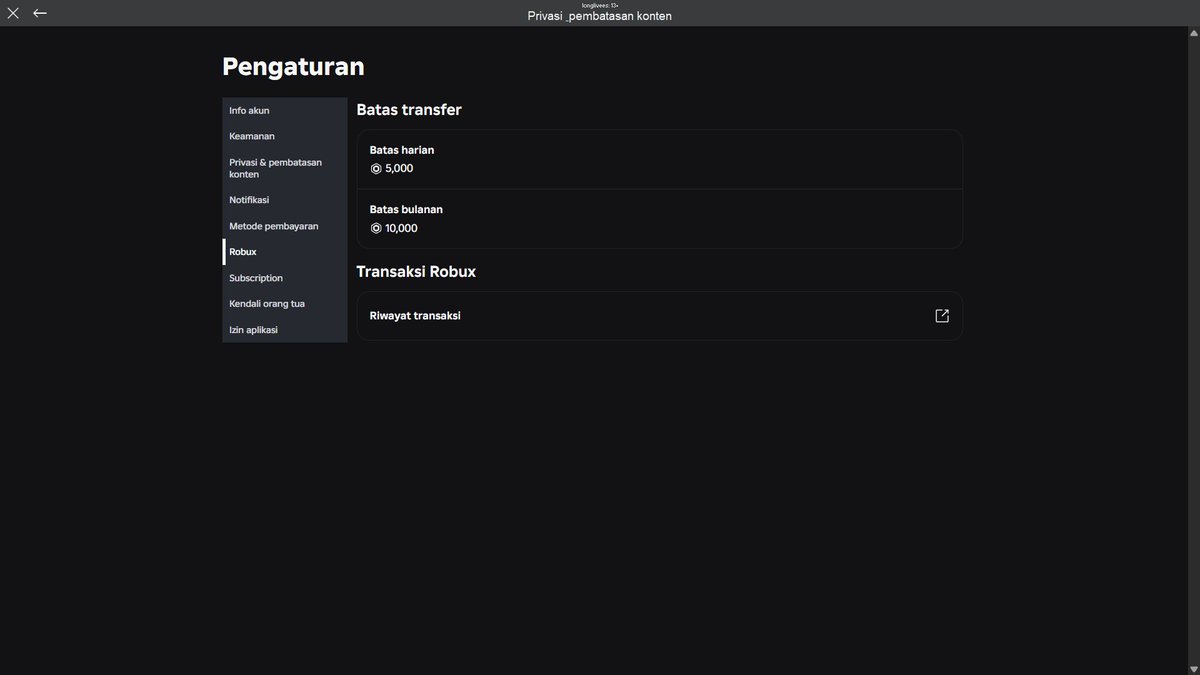The height and width of the screenshot is (675, 1200).
Task: Open external link icon for Riwayat transaksi
Action: point(942,316)
